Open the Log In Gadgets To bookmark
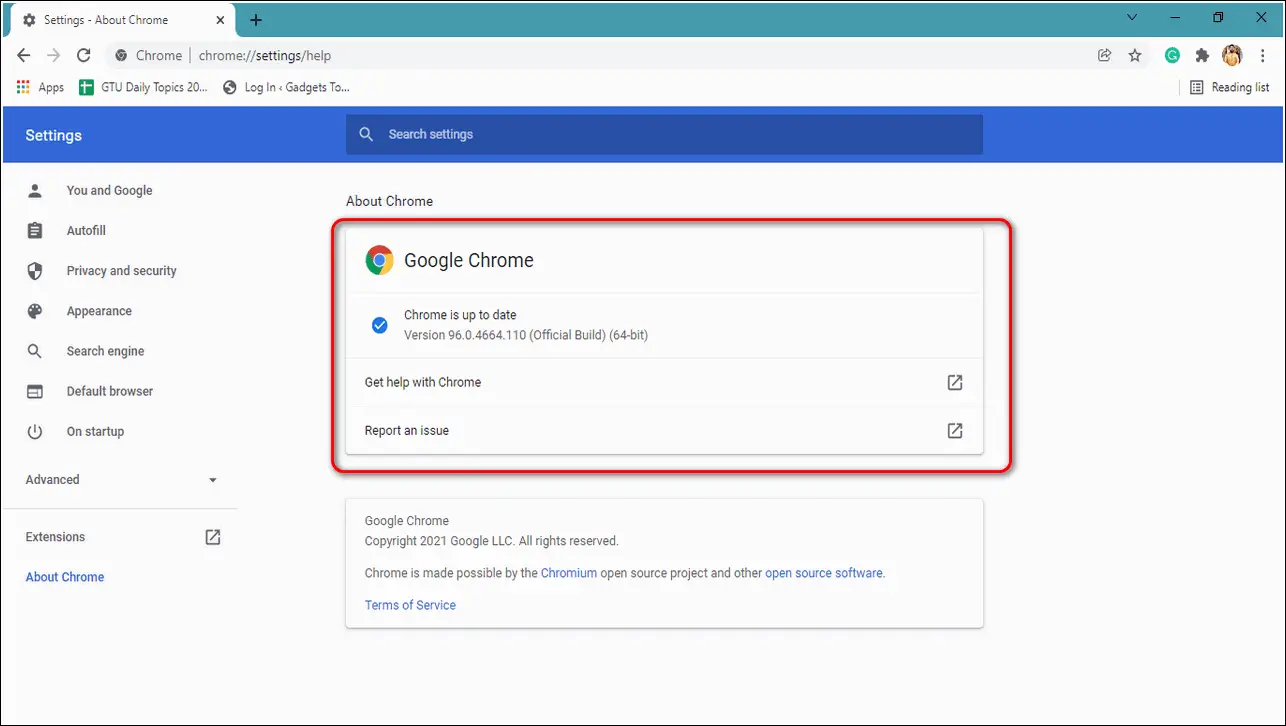Viewport: 1286px width, 726px height. pyautogui.click(x=287, y=87)
